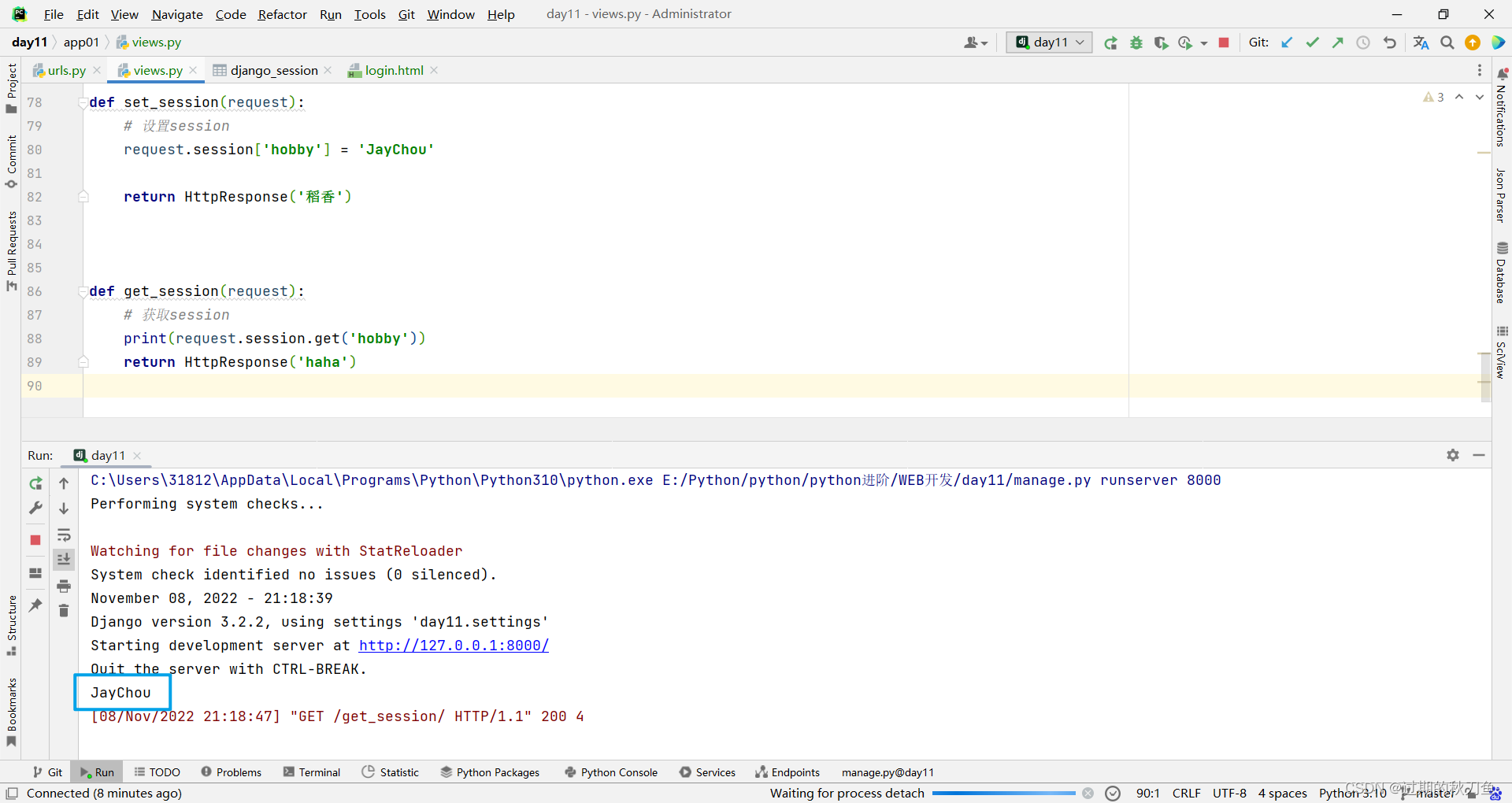Open the Translate plugin icon
This screenshot has width=1512, height=803.
point(1421,43)
